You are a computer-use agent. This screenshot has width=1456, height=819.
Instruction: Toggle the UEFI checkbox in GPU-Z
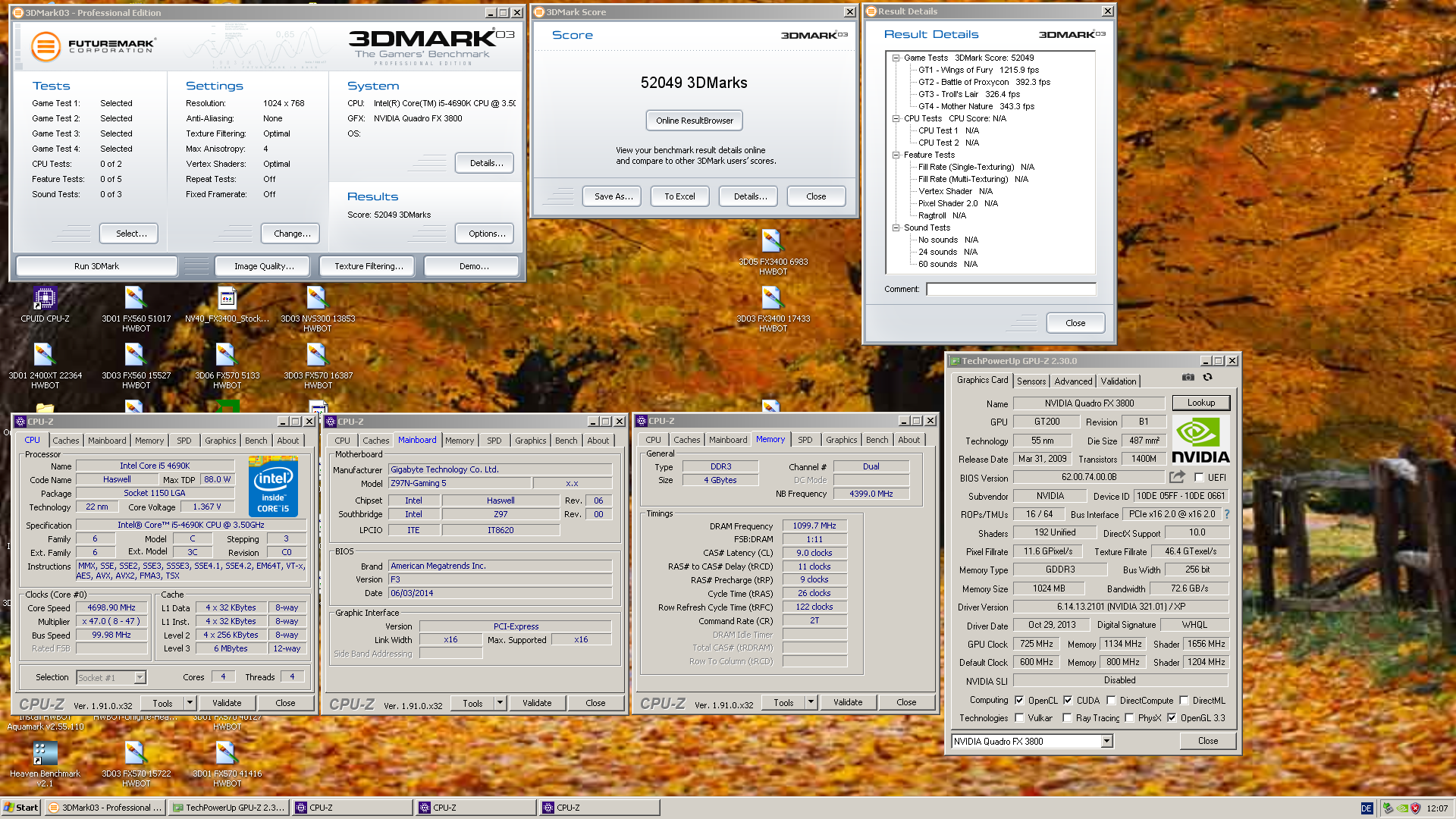1199,477
